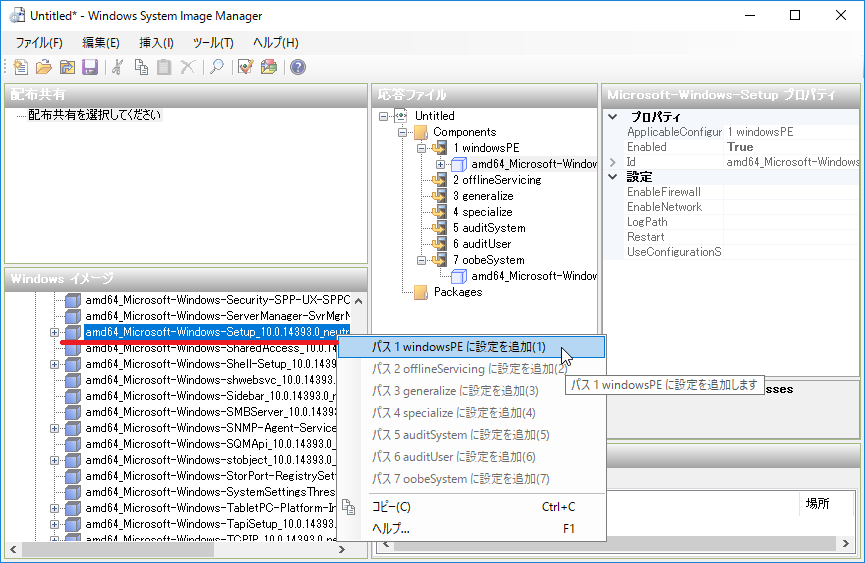The height and width of the screenshot is (563, 865).
Task: Click Windows image vertical scroll up arrow
Action: [359, 301]
